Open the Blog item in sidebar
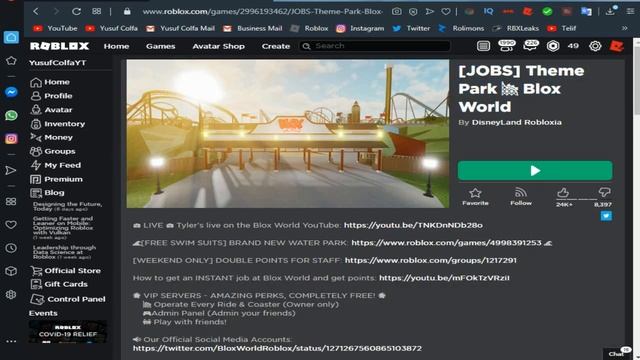640x360 pixels. pos(47,192)
